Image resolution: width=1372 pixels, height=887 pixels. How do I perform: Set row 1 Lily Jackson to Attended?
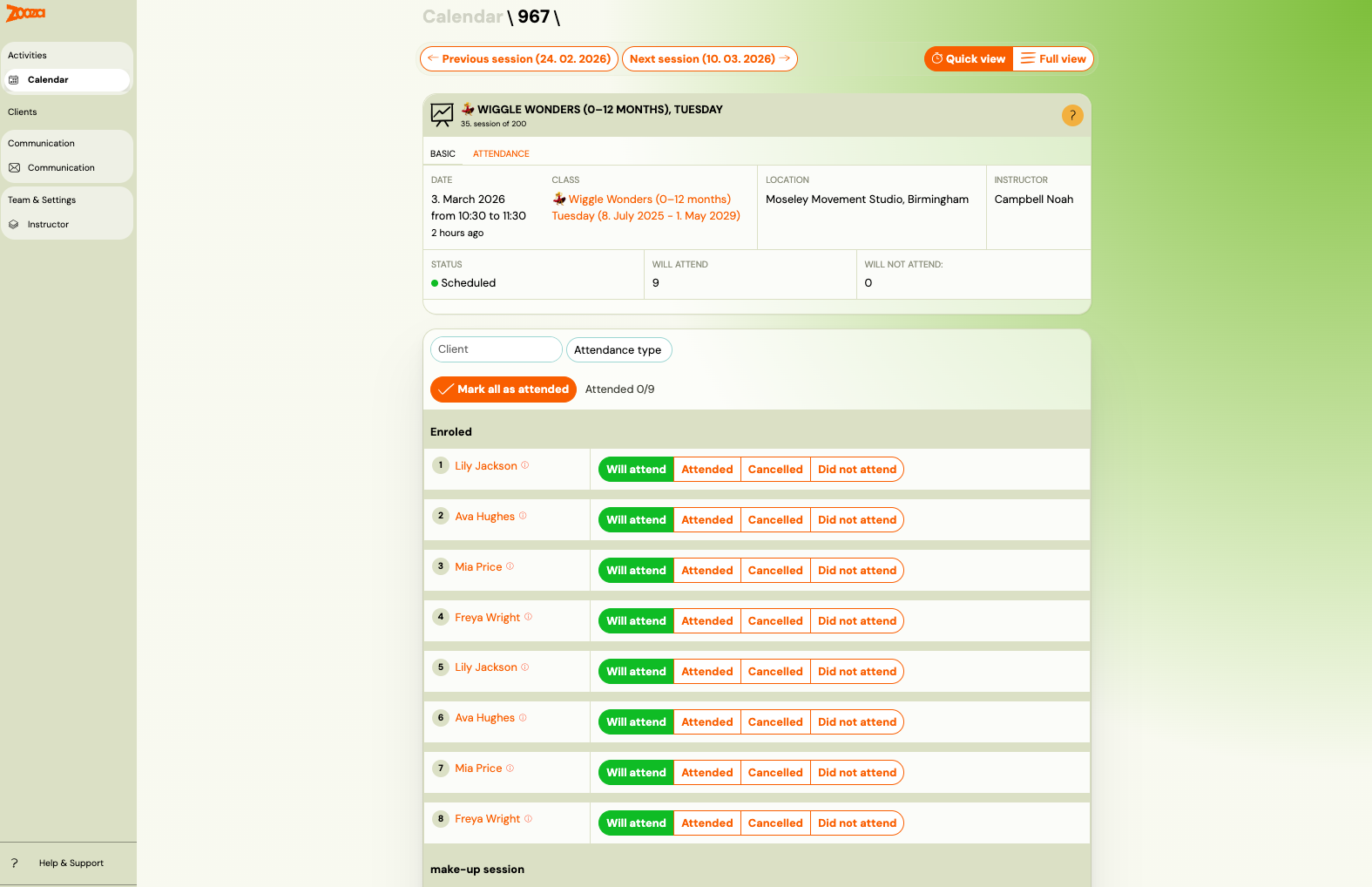pos(707,470)
